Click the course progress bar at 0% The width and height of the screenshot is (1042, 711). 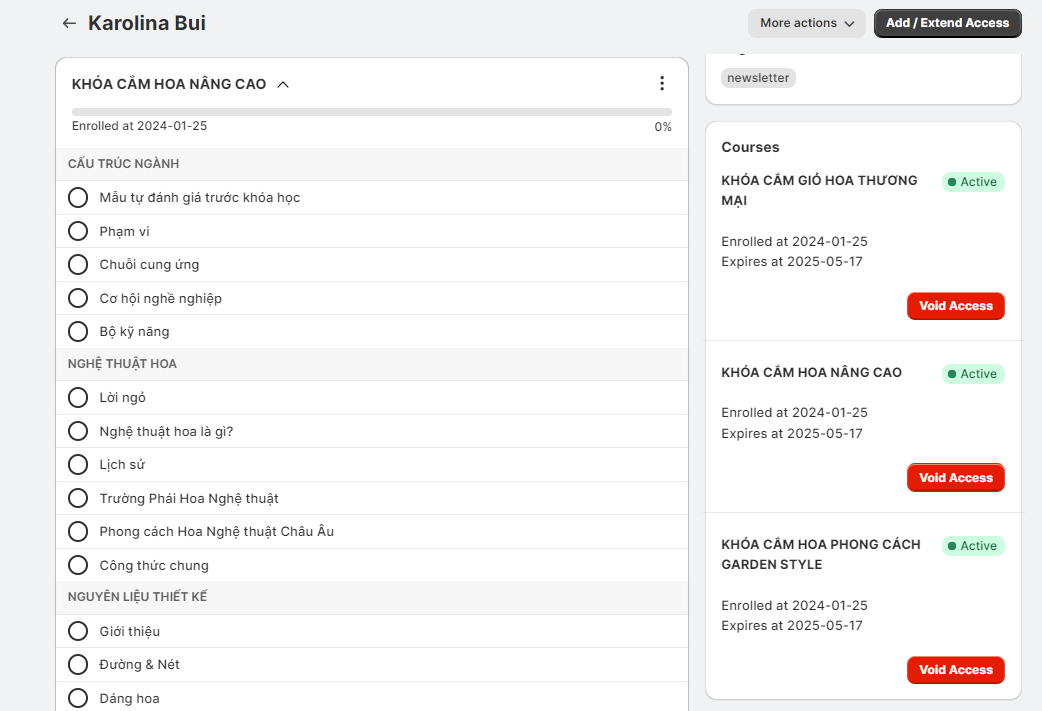pyautogui.click(x=371, y=112)
